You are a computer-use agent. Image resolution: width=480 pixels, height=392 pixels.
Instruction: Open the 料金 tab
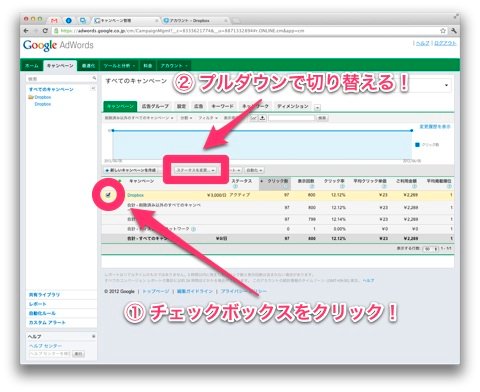148,66
